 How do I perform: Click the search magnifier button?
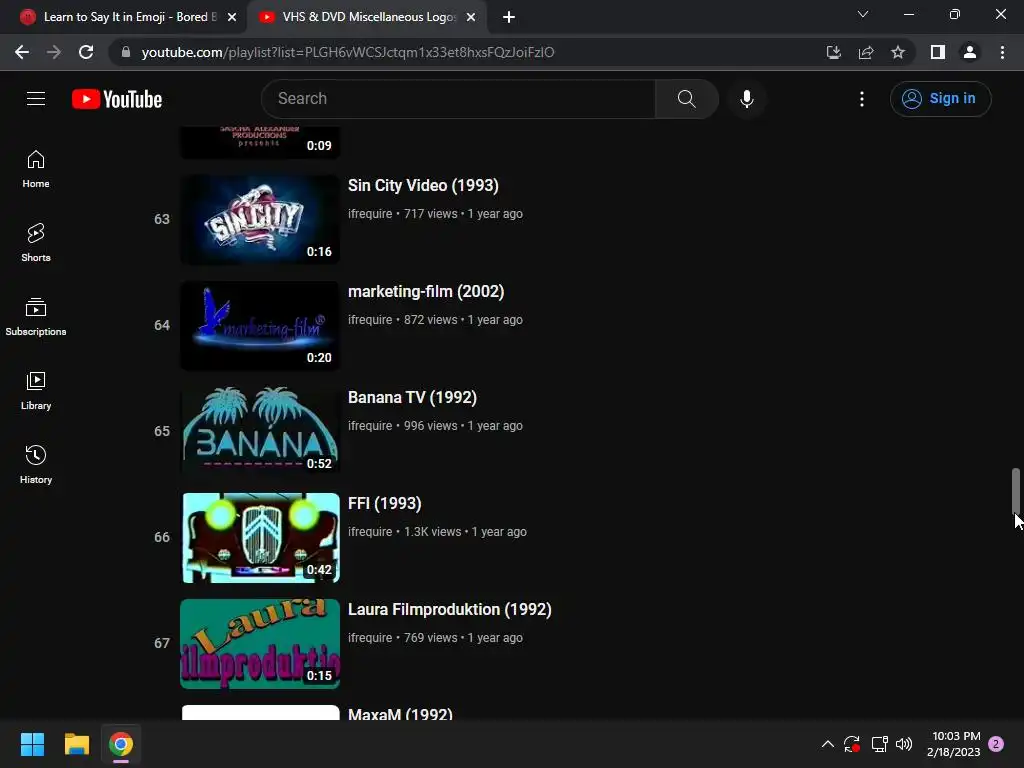(686, 99)
